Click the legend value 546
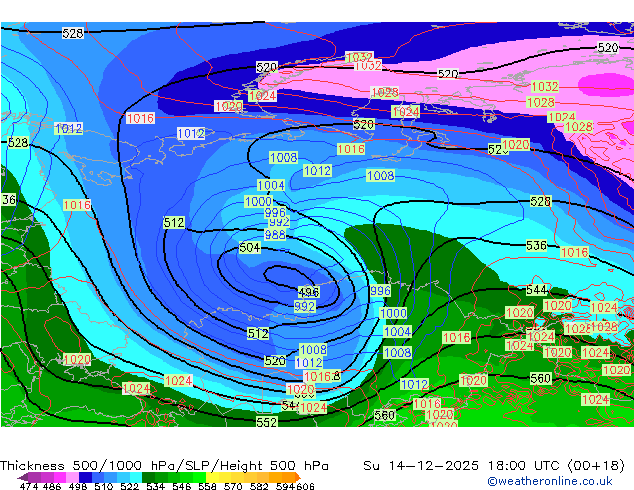The width and height of the screenshot is (634, 490). click(182, 486)
